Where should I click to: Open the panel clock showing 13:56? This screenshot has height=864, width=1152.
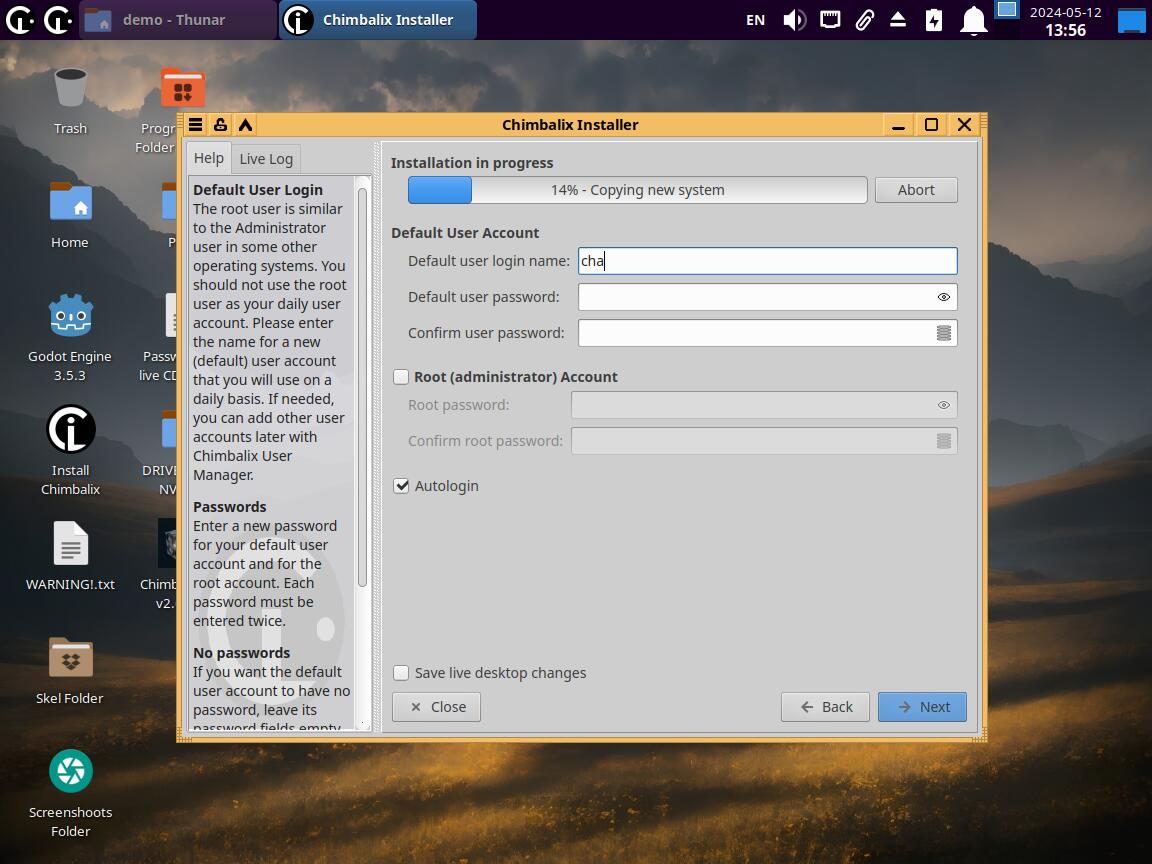point(1065,21)
